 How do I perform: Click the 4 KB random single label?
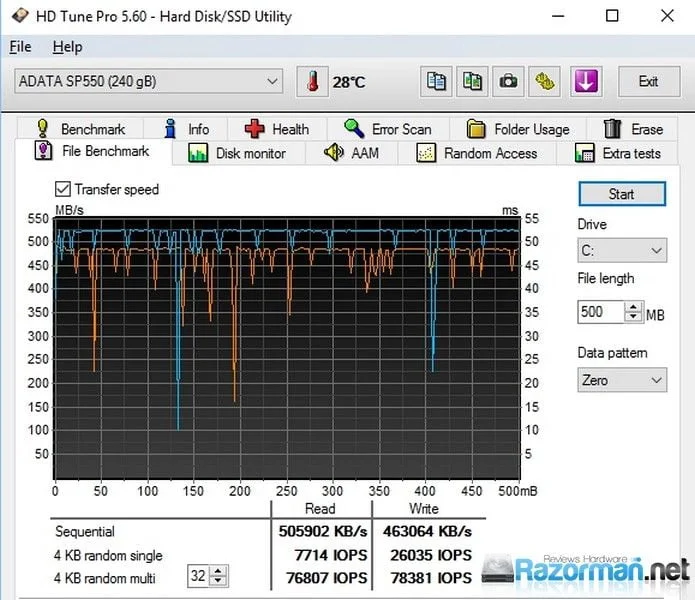pos(108,555)
